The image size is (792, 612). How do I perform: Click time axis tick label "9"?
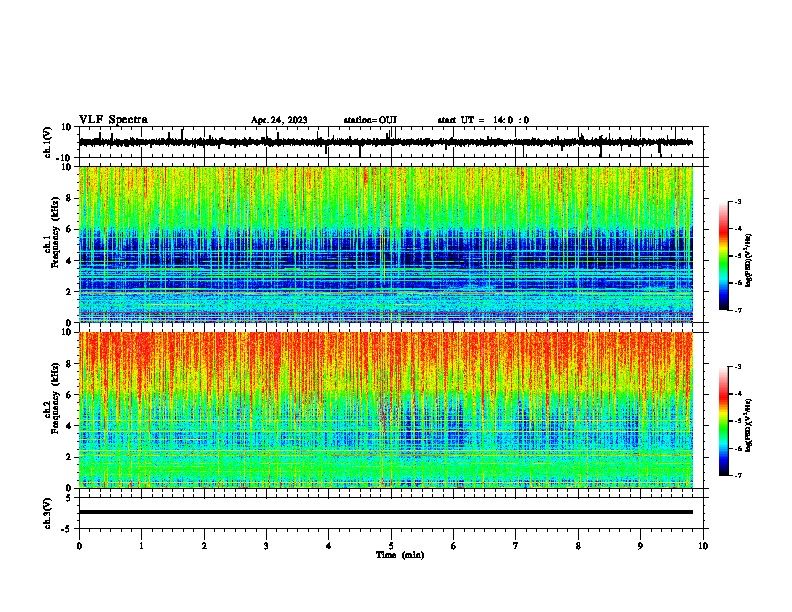640,546
